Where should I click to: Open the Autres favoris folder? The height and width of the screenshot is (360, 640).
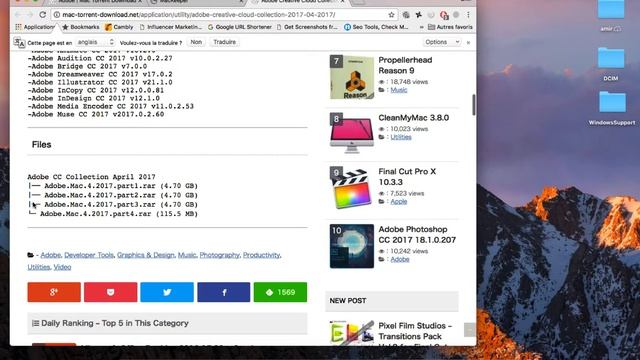pos(450,27)
